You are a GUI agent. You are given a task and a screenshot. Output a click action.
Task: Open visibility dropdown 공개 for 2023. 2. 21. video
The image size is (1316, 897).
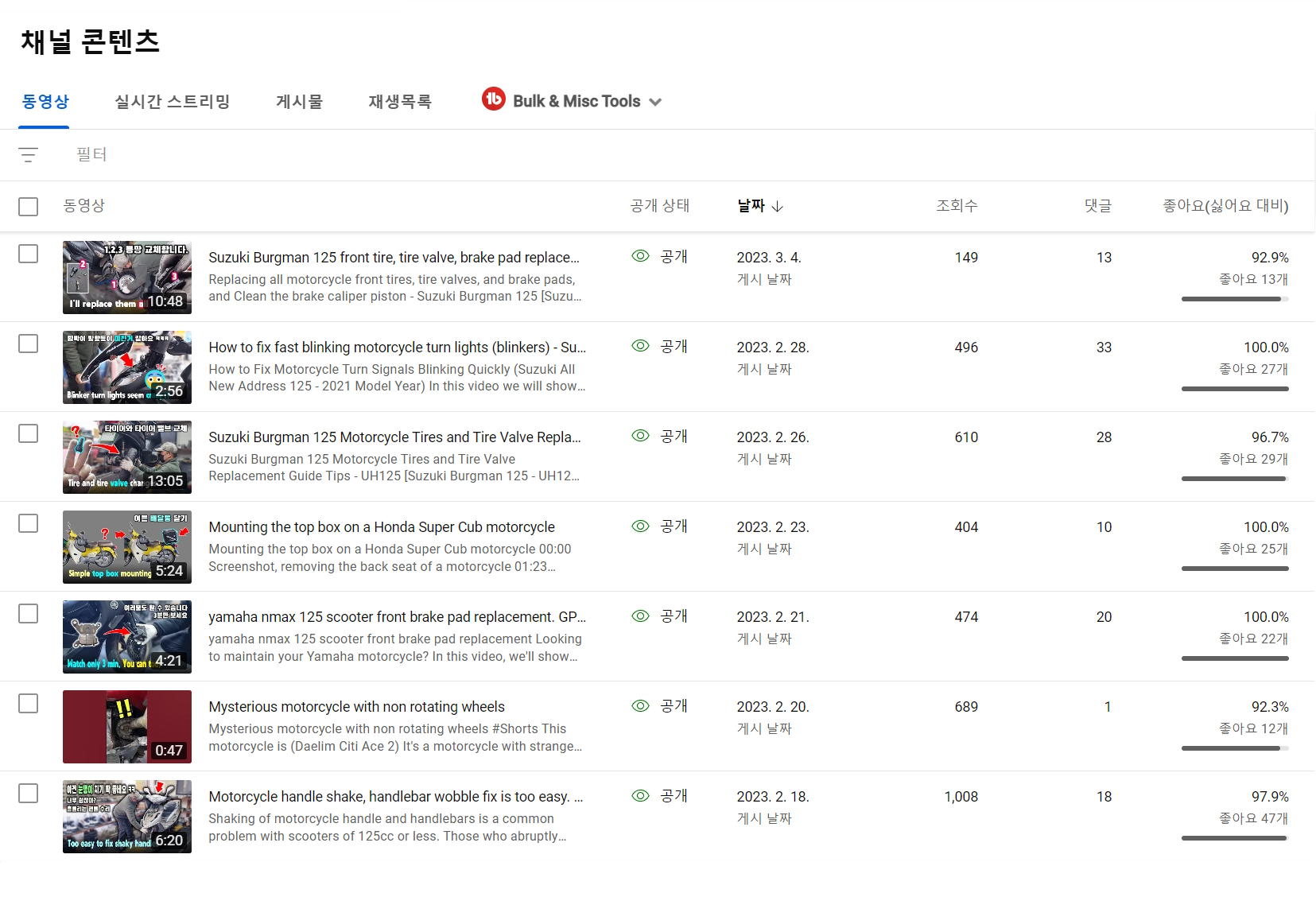[674, 616]
